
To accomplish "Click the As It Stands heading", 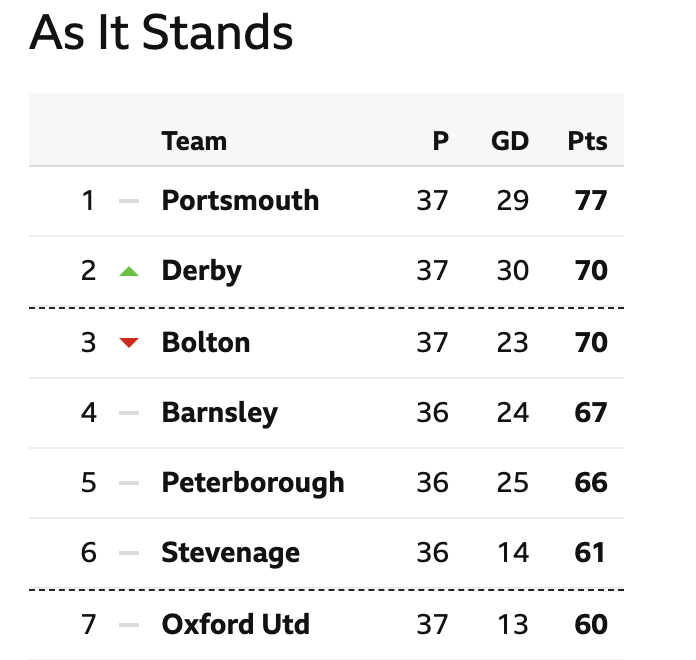I will 161,32.
